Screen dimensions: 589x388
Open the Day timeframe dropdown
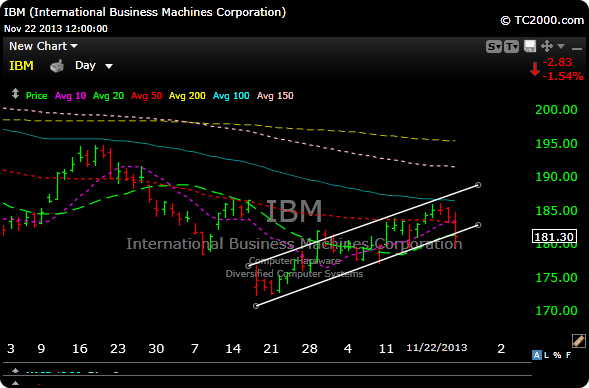tap(94, 66)
